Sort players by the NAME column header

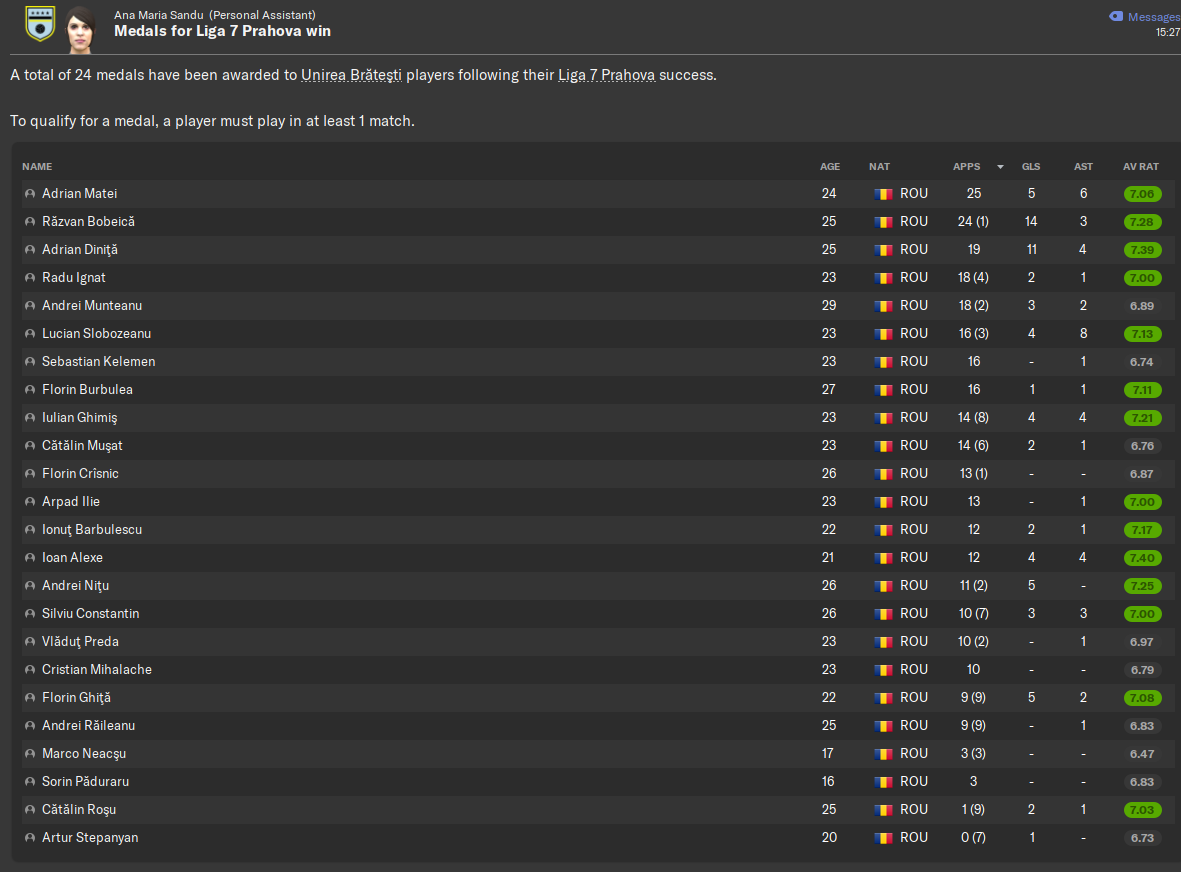pyautogui.click(x=37, y=166)
